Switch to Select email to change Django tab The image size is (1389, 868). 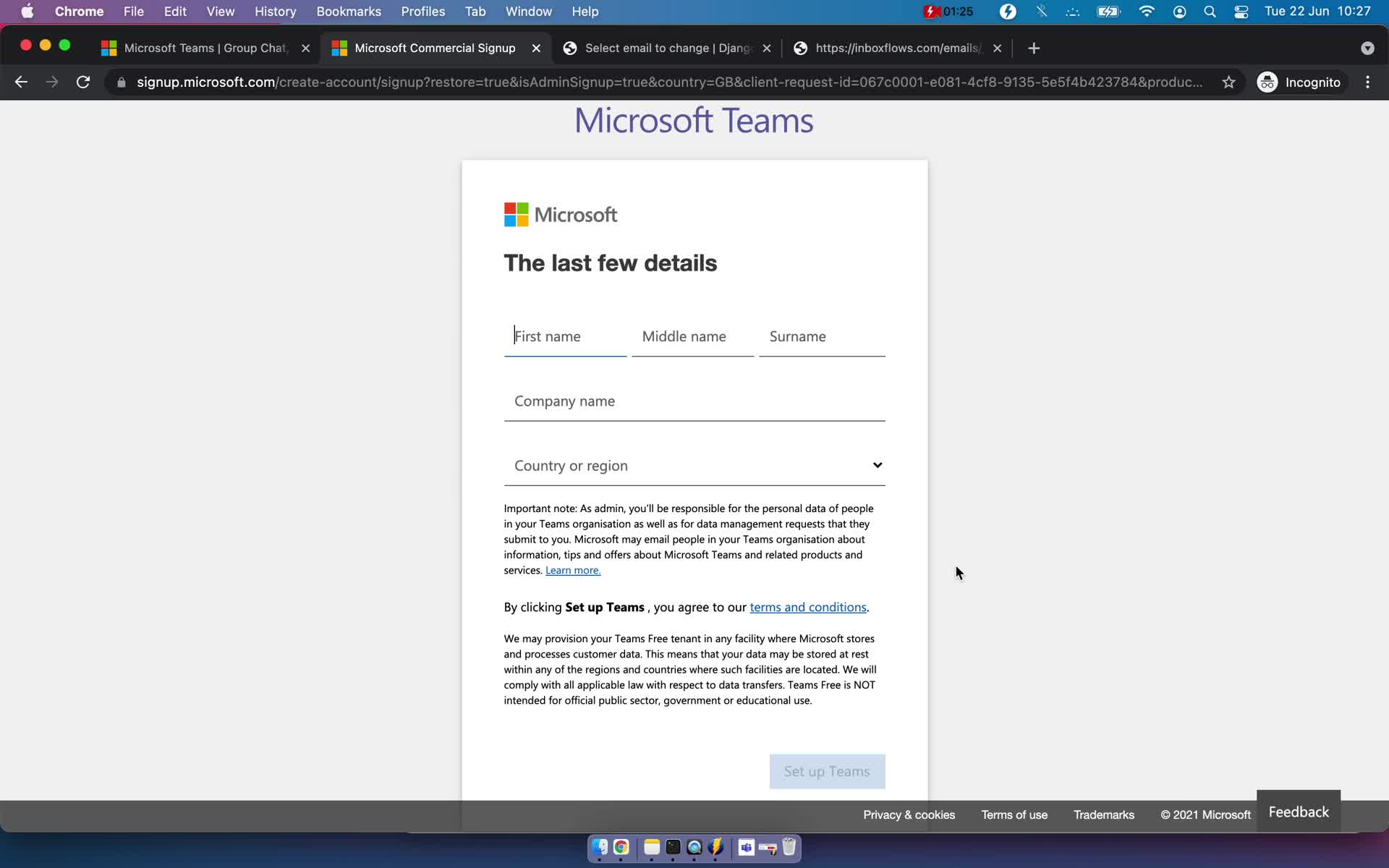coord(668,48)
